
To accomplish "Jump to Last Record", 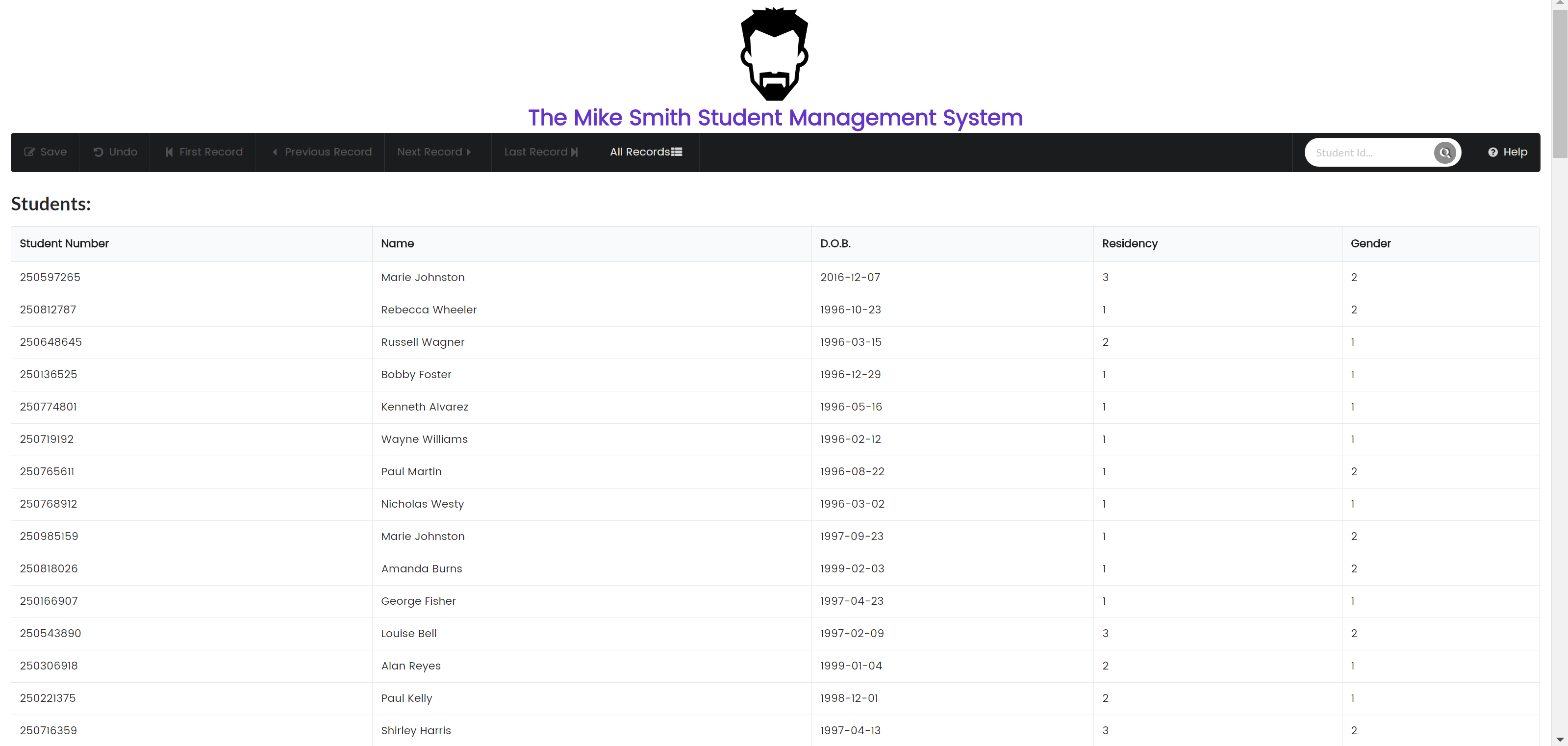I will pyautogui.click(x=541, y=152).
